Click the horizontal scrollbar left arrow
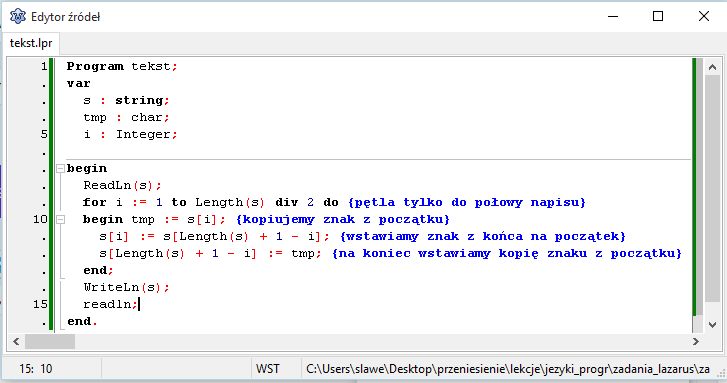Screen dimensions: 727x383 coord(16,342)
